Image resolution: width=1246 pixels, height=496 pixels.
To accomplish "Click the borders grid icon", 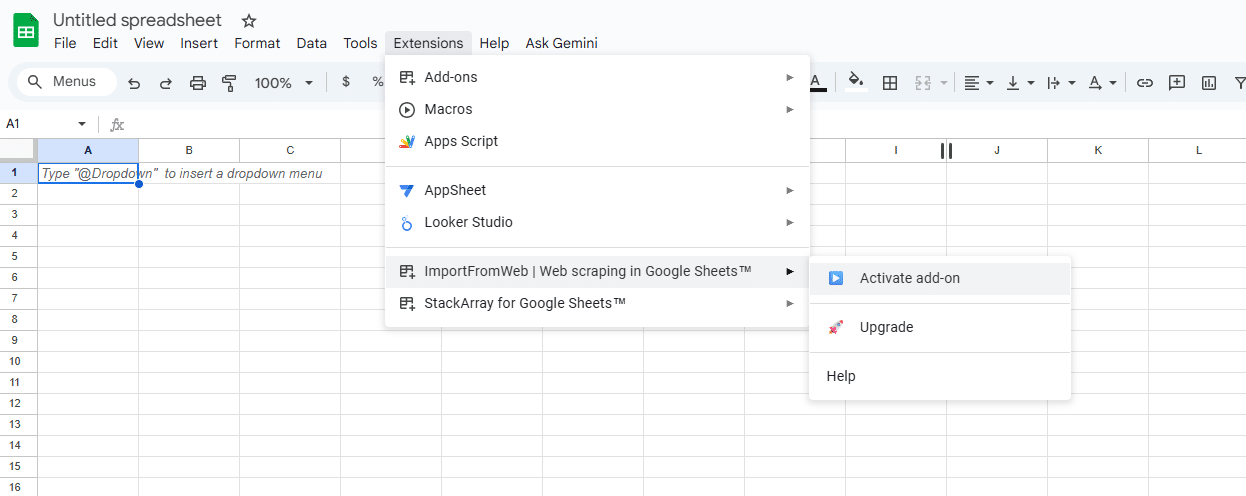I will (x=889, y=83).
